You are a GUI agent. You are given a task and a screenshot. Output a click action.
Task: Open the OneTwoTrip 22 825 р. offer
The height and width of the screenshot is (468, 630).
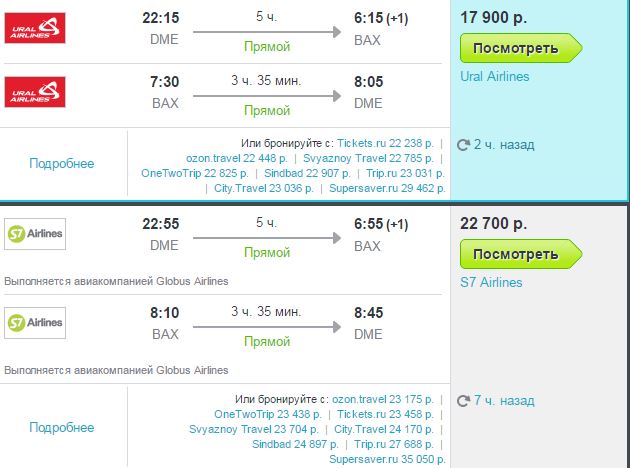click(x=194, y=173)
